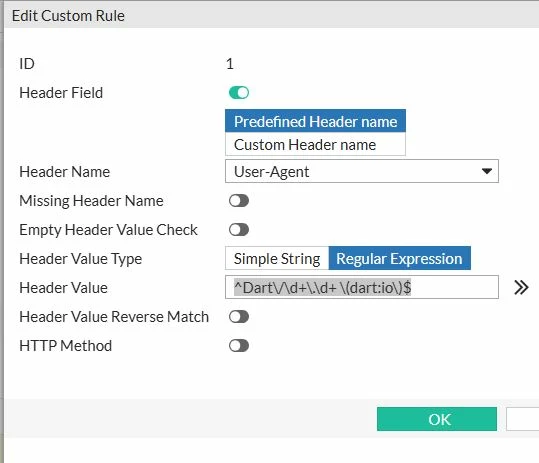Choose Regular Expression header value type
Viewport: 539px width, 463px height.
click(399, 258)
